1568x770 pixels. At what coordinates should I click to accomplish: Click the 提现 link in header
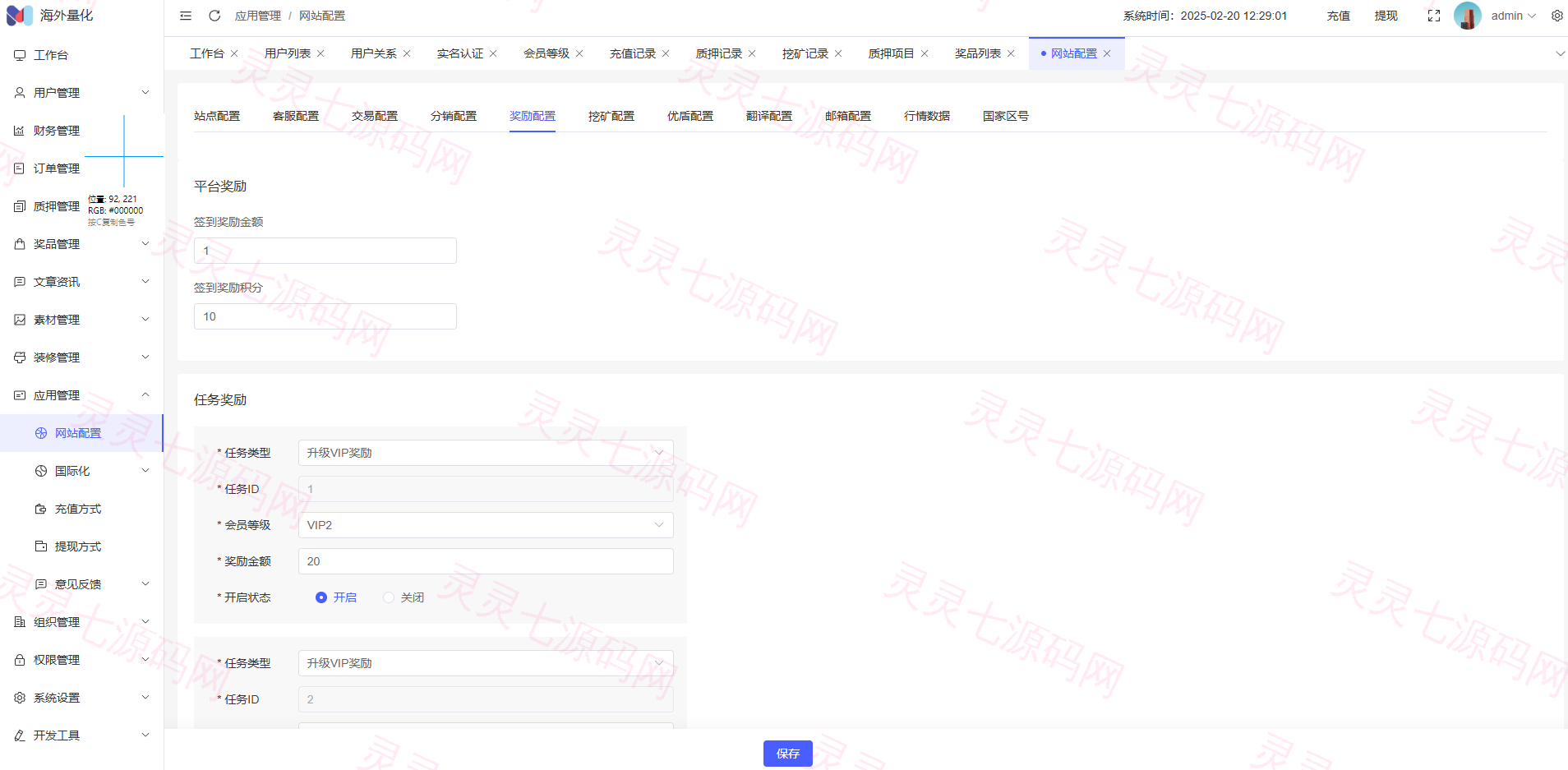coord(1386,16)
